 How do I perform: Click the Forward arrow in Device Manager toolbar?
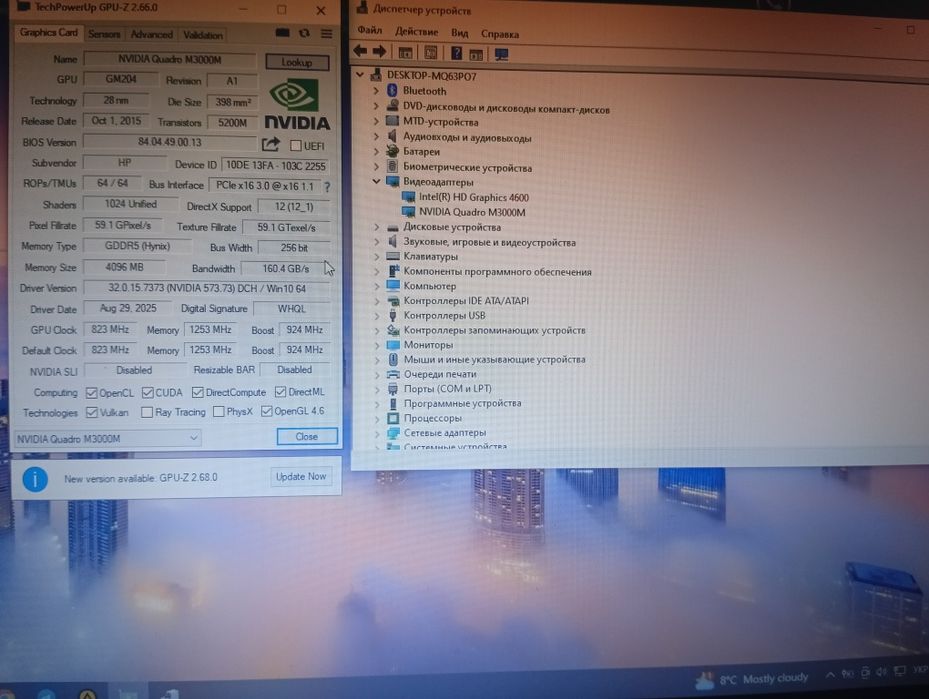tap(379, 52)
